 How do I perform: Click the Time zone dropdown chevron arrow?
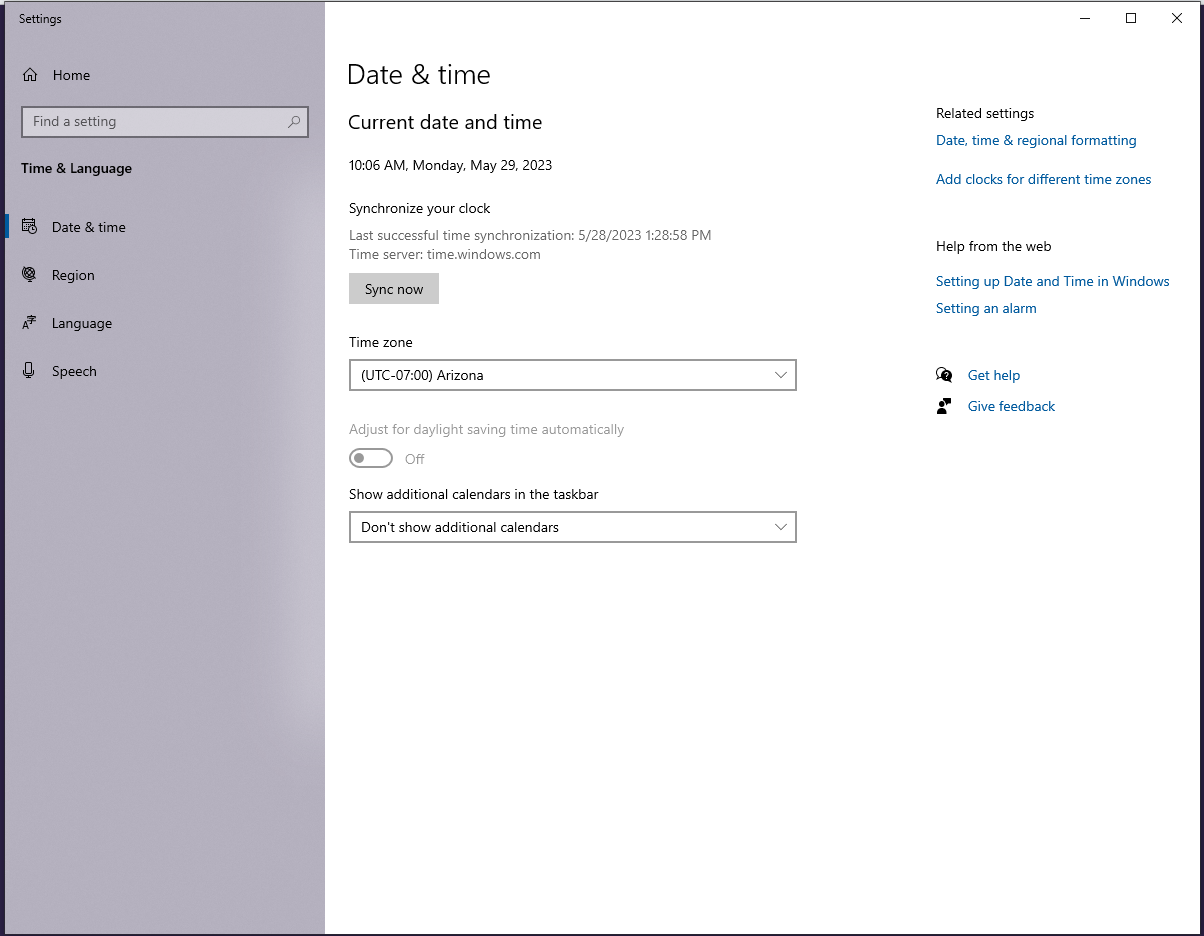[x=781, y=375]
